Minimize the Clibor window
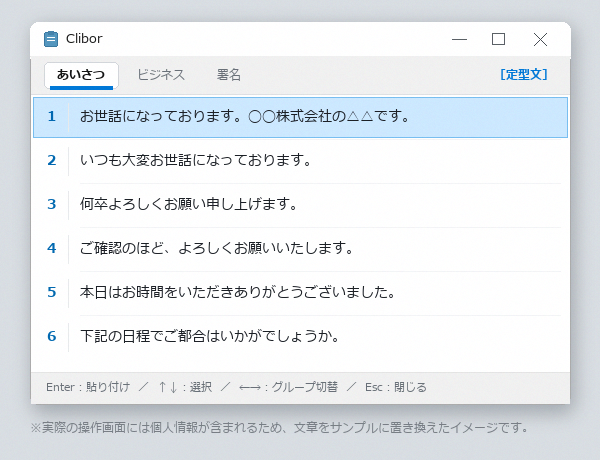Screen dimensions: 600x460 [x=459, y=39]
